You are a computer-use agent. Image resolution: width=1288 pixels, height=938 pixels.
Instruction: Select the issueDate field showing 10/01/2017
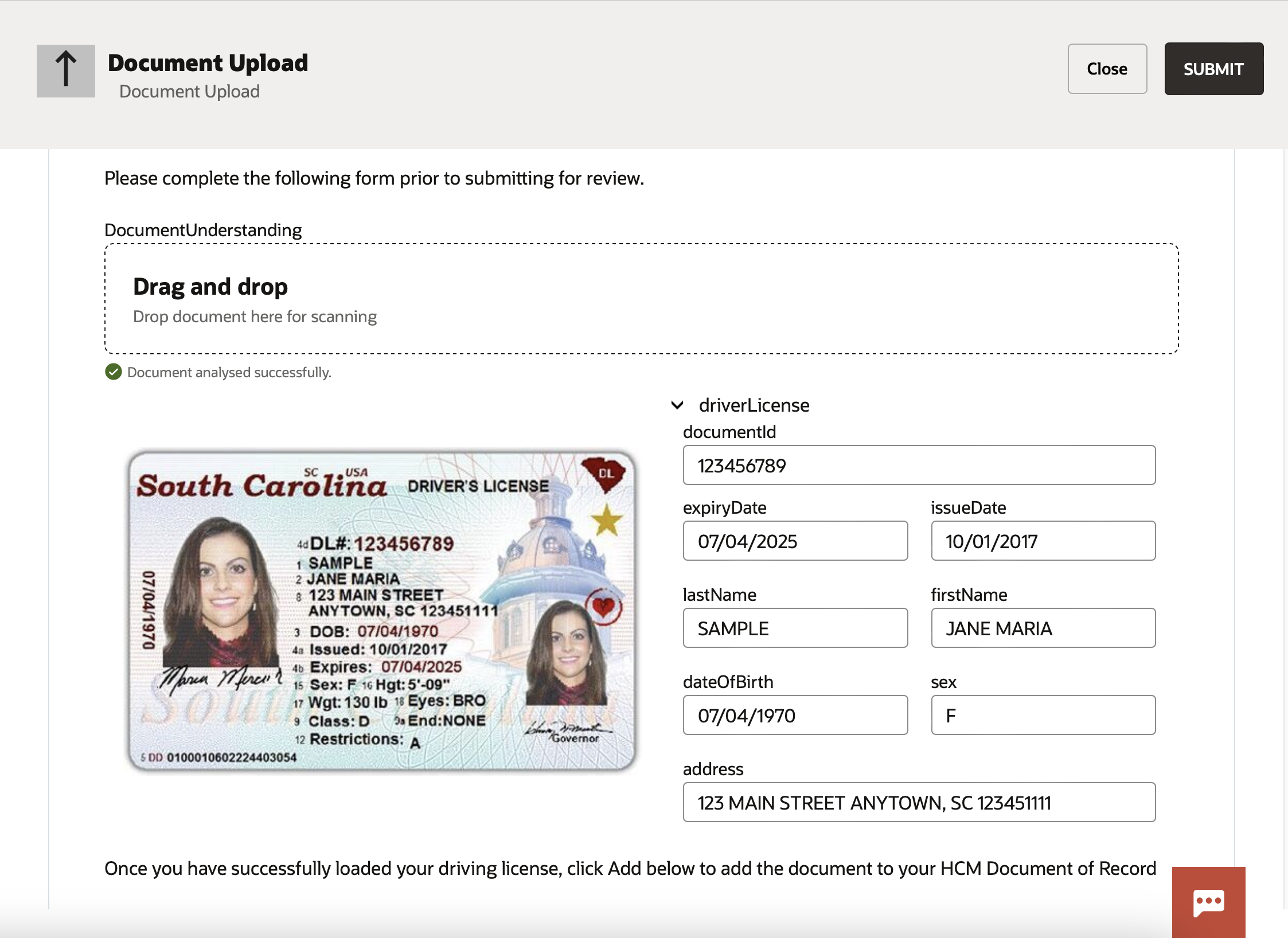pos(1042,541)
